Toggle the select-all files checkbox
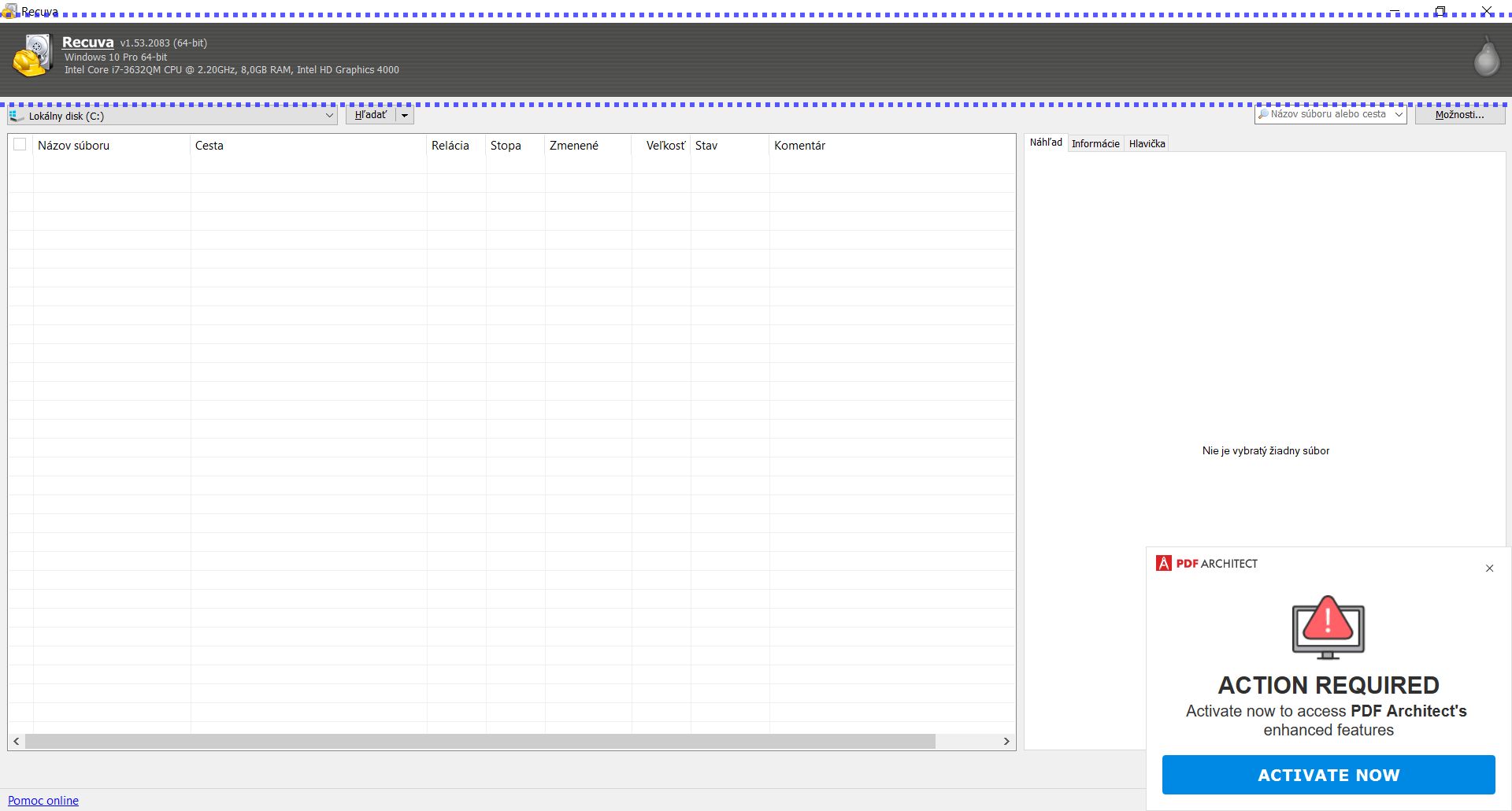 coord(20,144)
